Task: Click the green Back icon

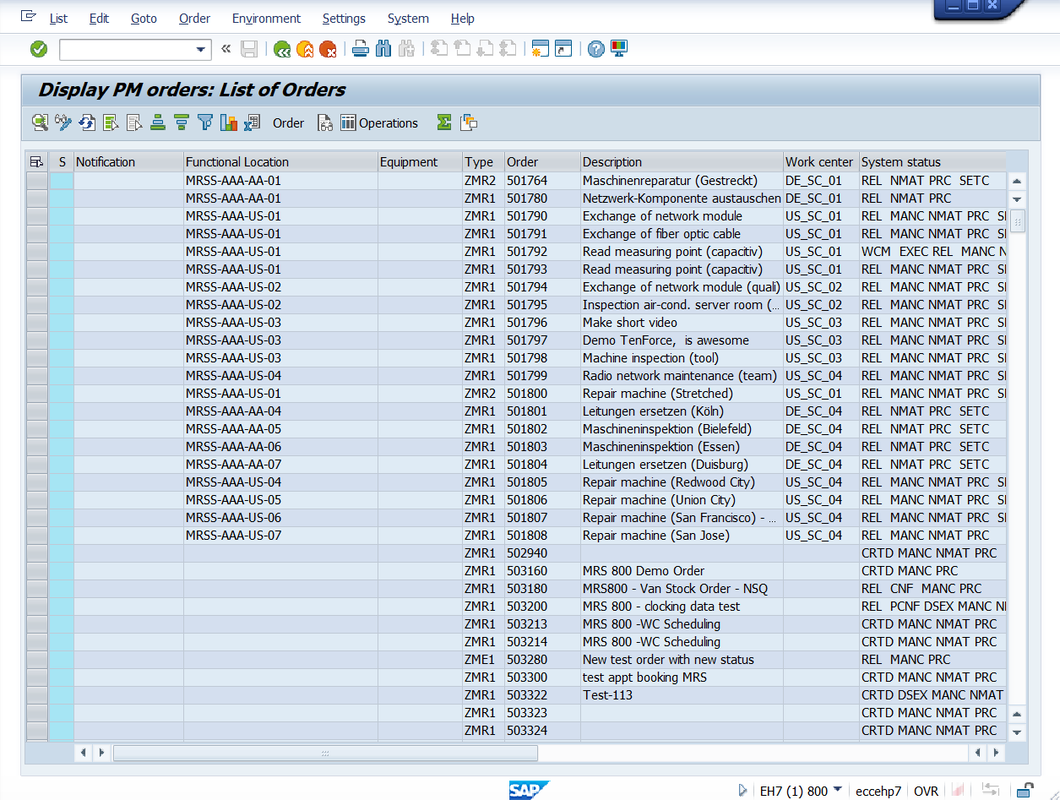Action: pyautogui.click(x=282, y=49)
